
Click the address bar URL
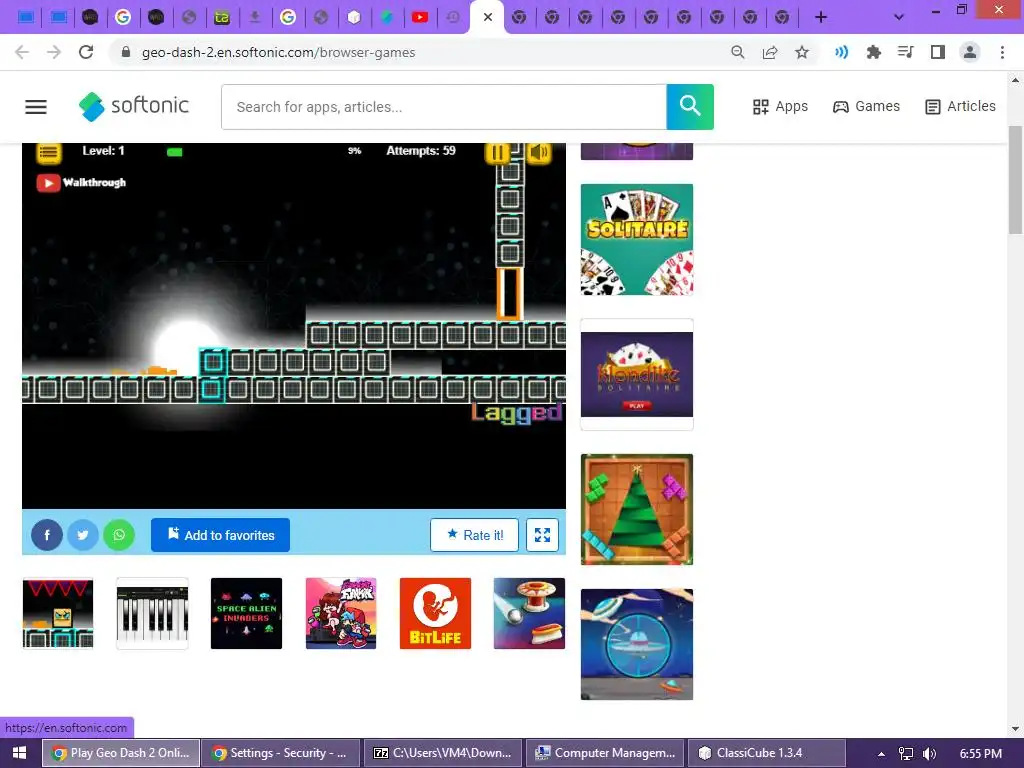pos(278,52)
